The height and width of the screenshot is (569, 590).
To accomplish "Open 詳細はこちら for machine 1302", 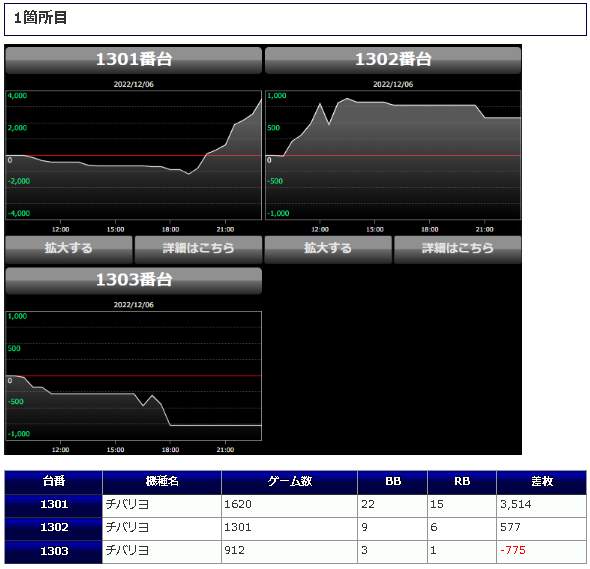I will (458, 248).
